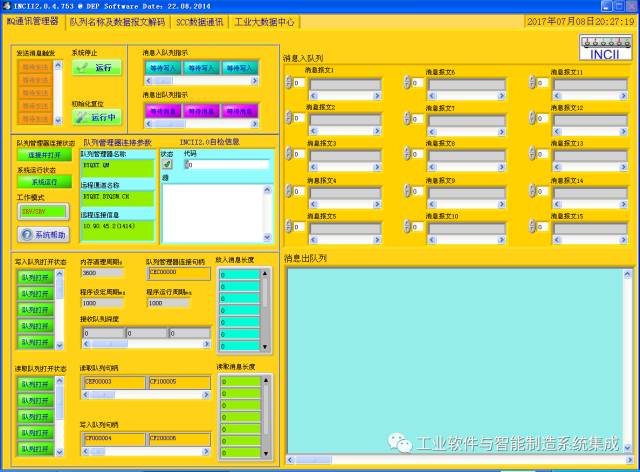Image resolution: width=640 pixels, height=472 pixels.
Task: Click the 程序设定周期ms field
Action: [102, 303]
